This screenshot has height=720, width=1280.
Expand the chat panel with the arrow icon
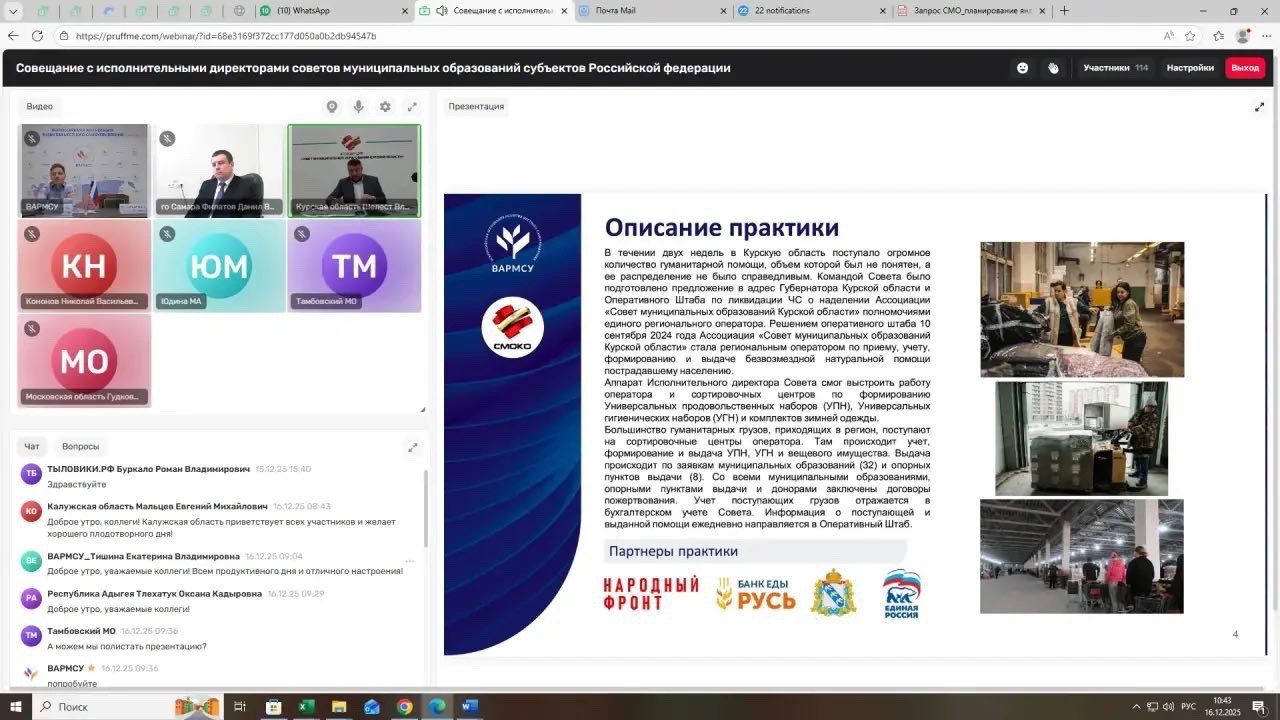click(413, 447)
